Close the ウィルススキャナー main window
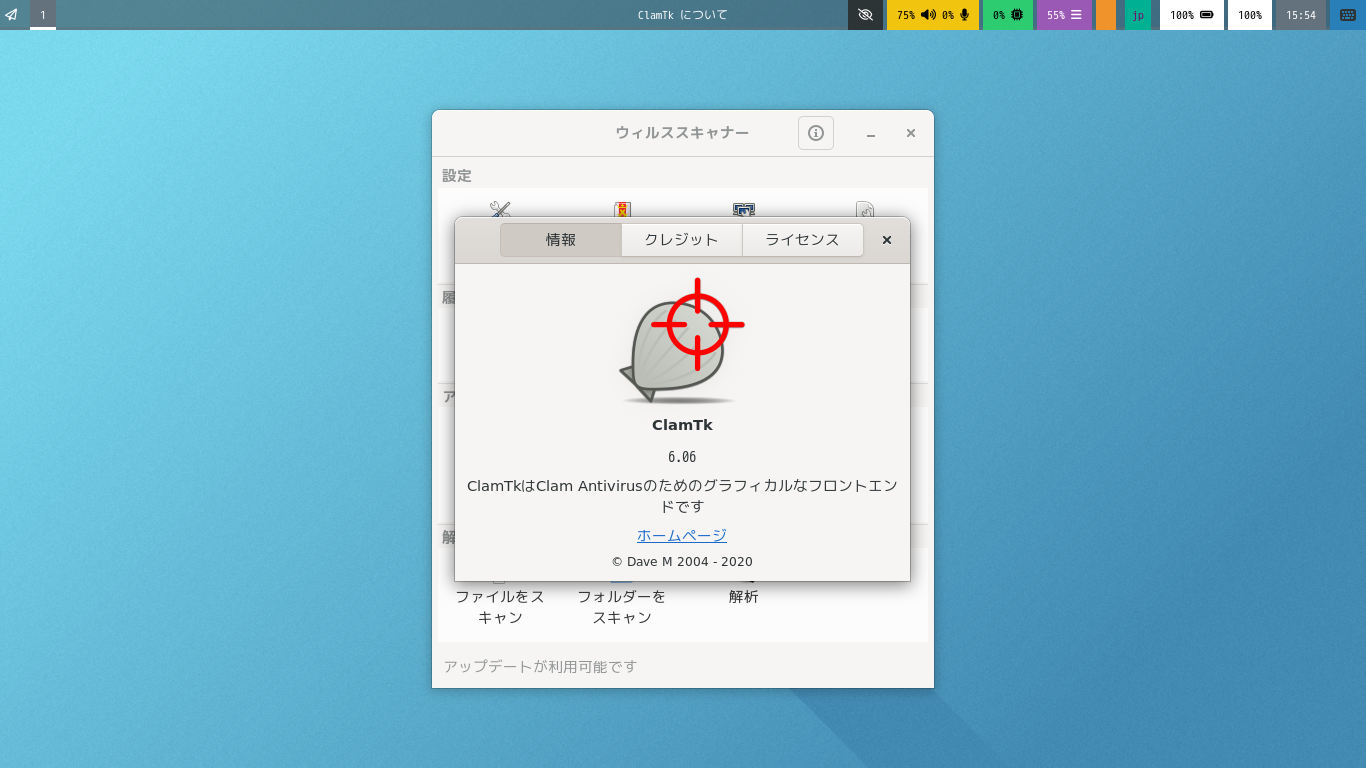Viewport: 1366px width, 768px height. pos(911,133)
